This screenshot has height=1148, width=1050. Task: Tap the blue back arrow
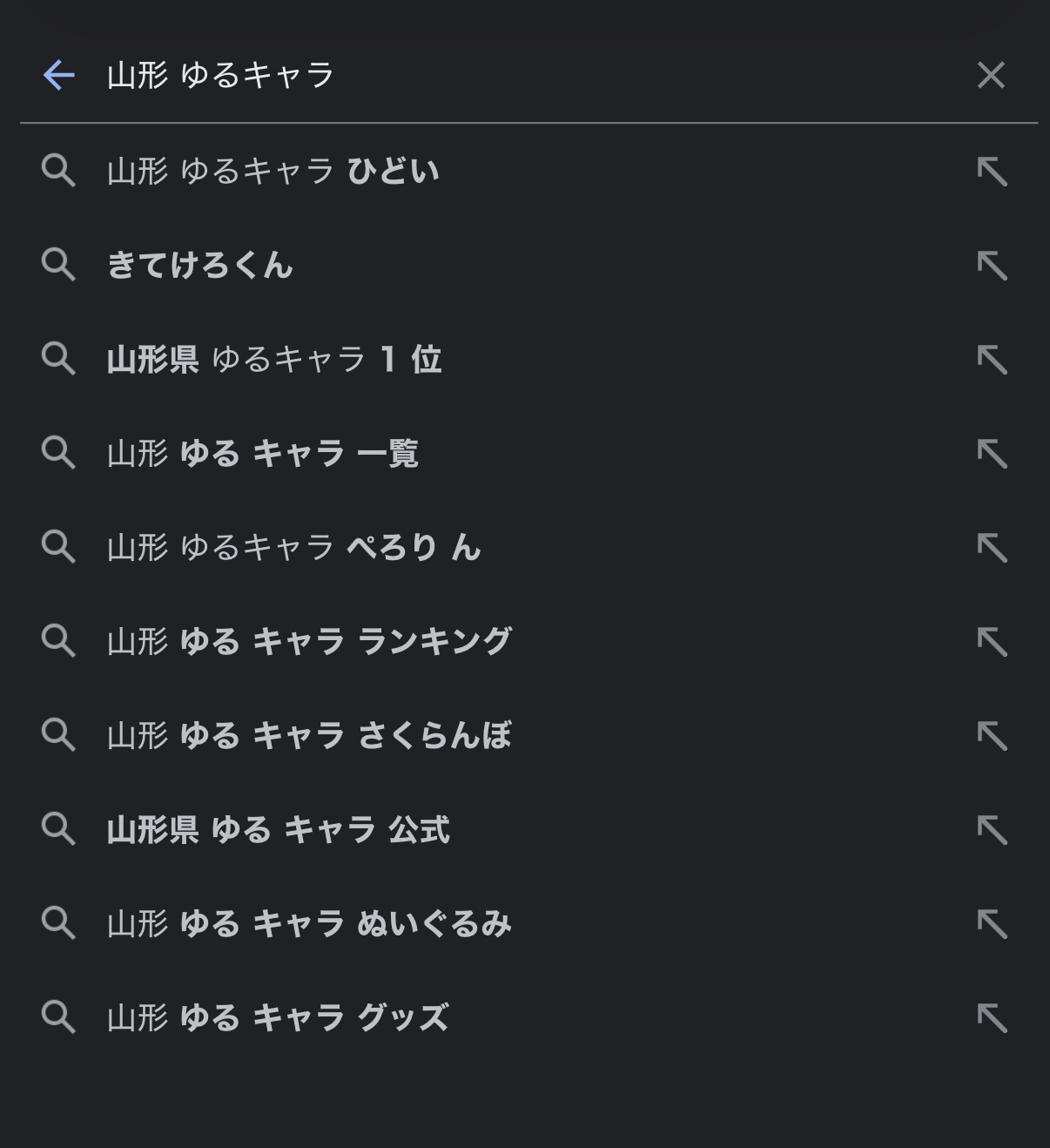(58, 75)
